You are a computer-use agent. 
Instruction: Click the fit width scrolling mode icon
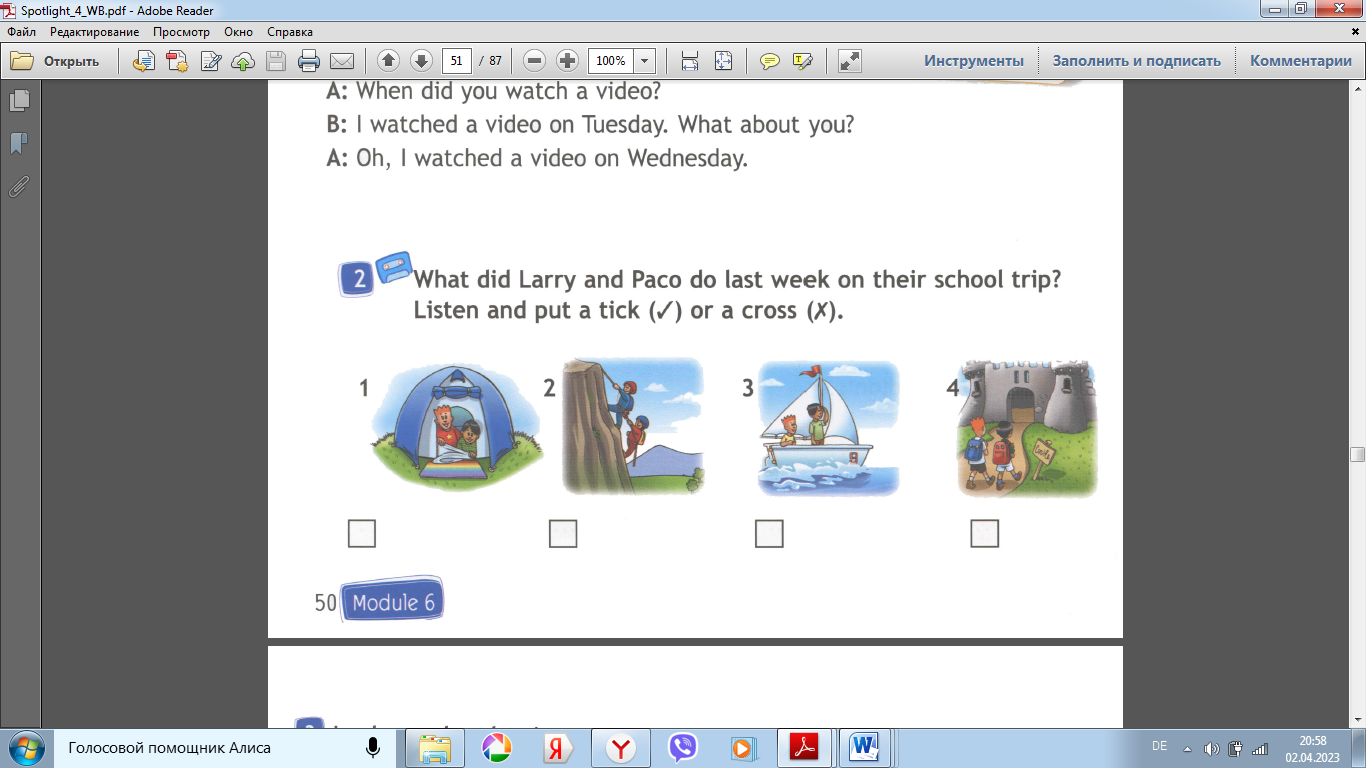(690, 61)
